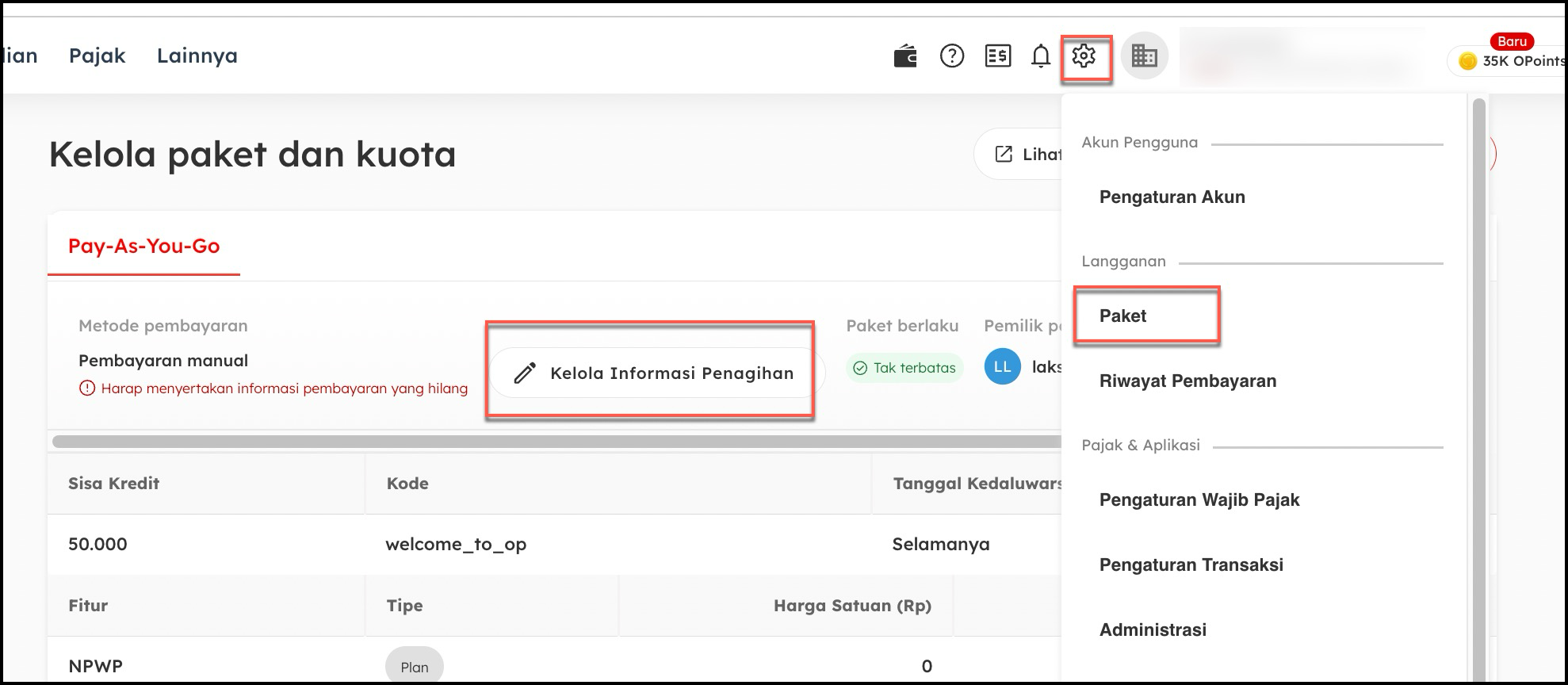Image resolution: width=1568 pixels, height=685 pixels.
Task: Open the billing document icon
Action: (x=997, y=56)
